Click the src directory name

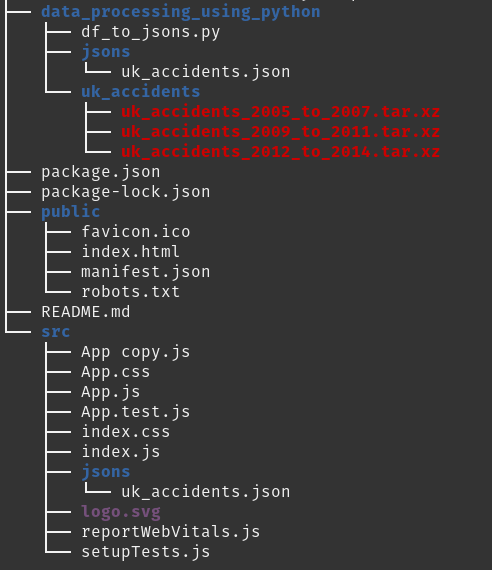[x=56, y=332]
